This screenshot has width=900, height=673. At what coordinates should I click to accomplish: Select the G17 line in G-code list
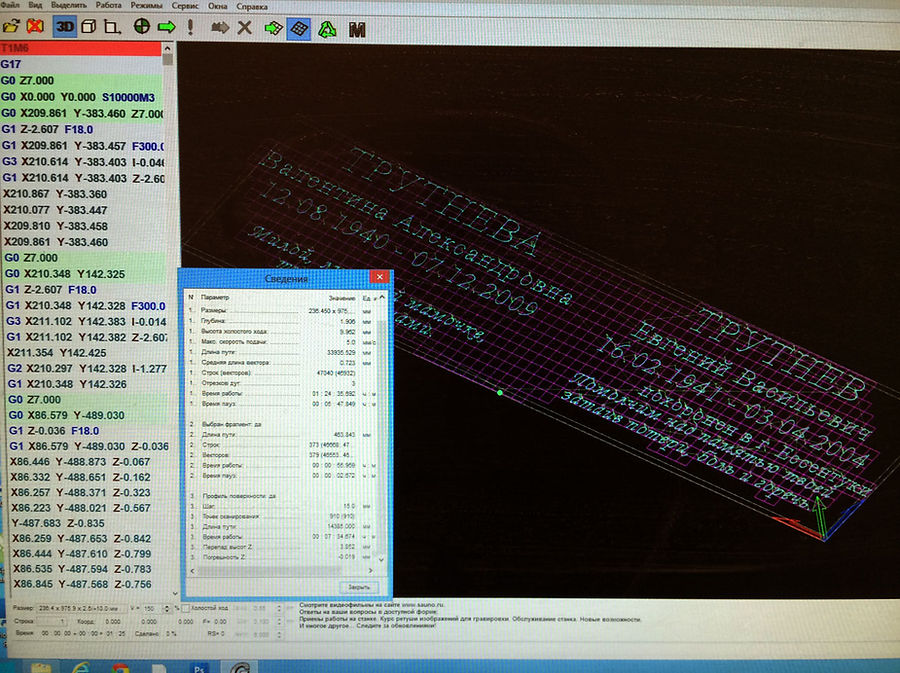[12, 63]
